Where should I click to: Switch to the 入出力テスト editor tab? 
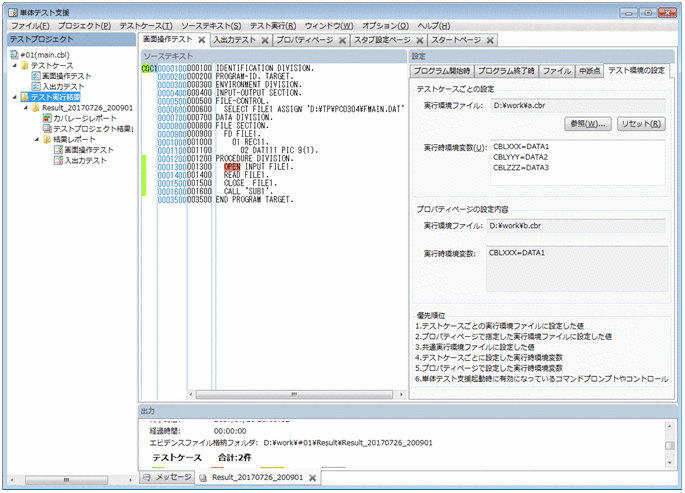[235, 40]
